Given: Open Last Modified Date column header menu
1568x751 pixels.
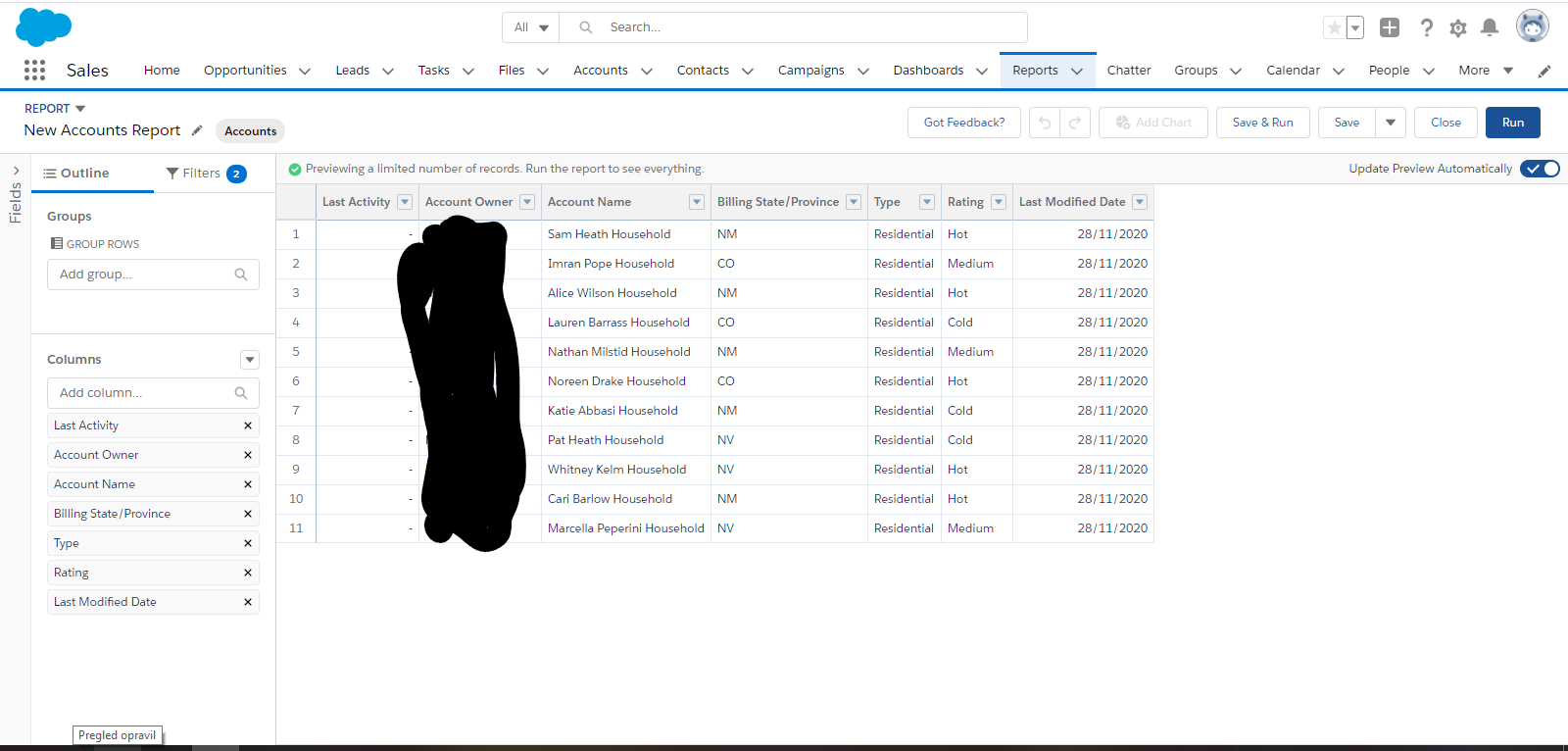Looking at the screenshot, I should point(1140,202).
